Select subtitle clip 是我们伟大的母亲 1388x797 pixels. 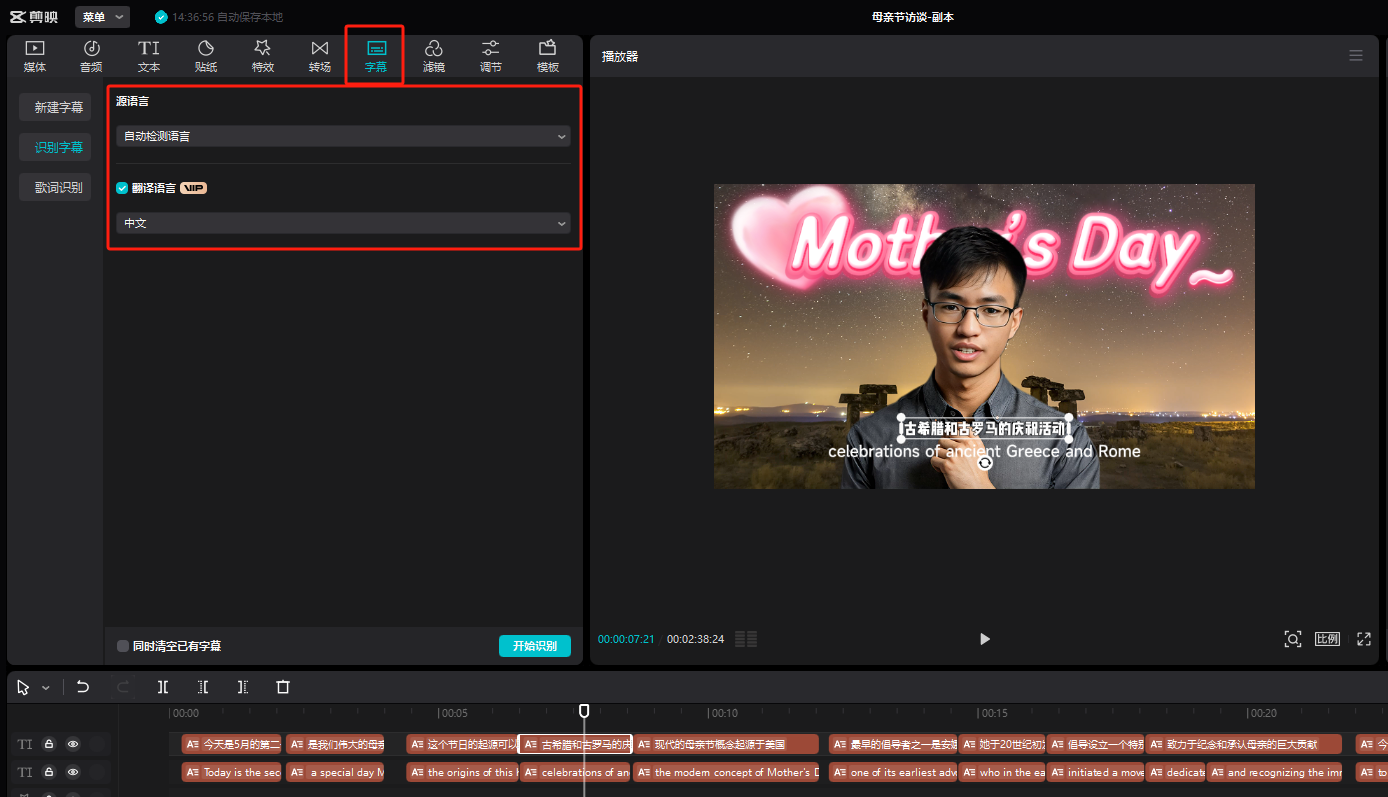pyautogui.click(x=335, y=744)
